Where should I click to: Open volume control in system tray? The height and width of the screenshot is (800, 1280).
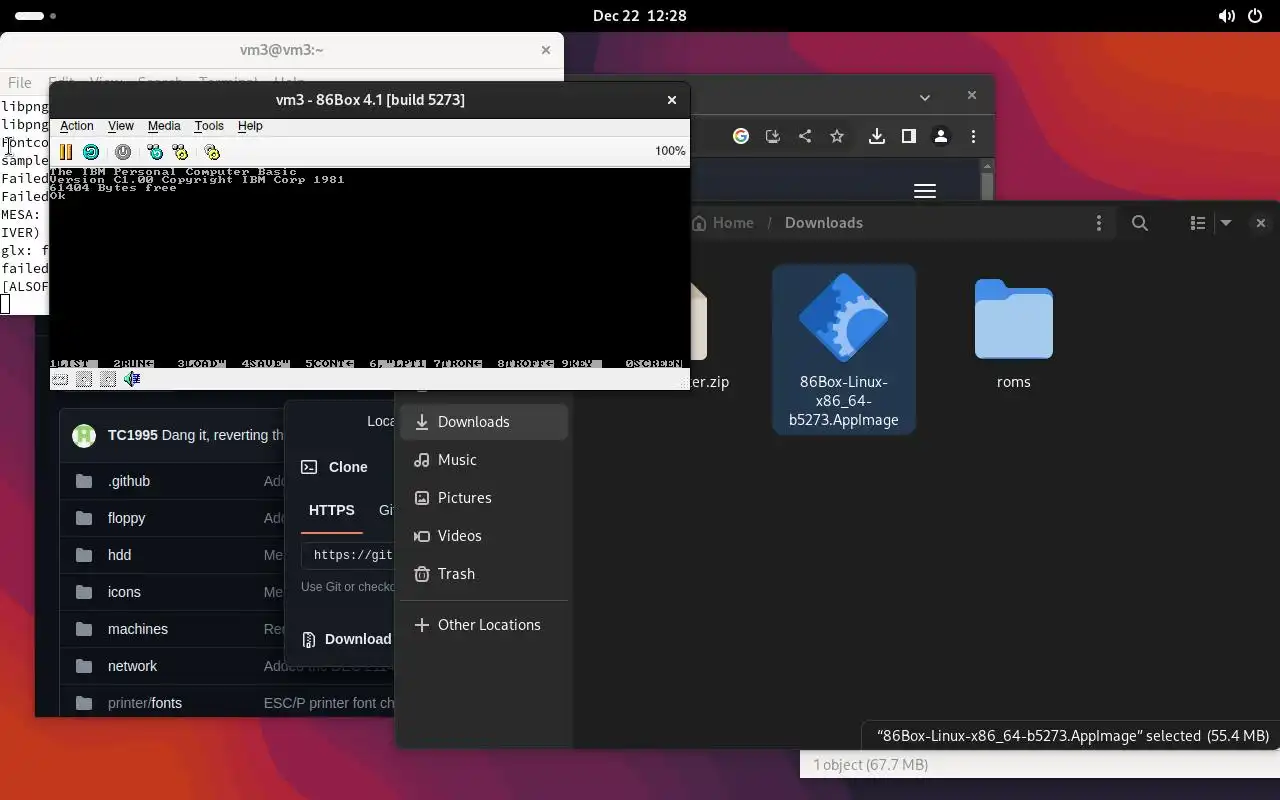(x=1227, y=16)
